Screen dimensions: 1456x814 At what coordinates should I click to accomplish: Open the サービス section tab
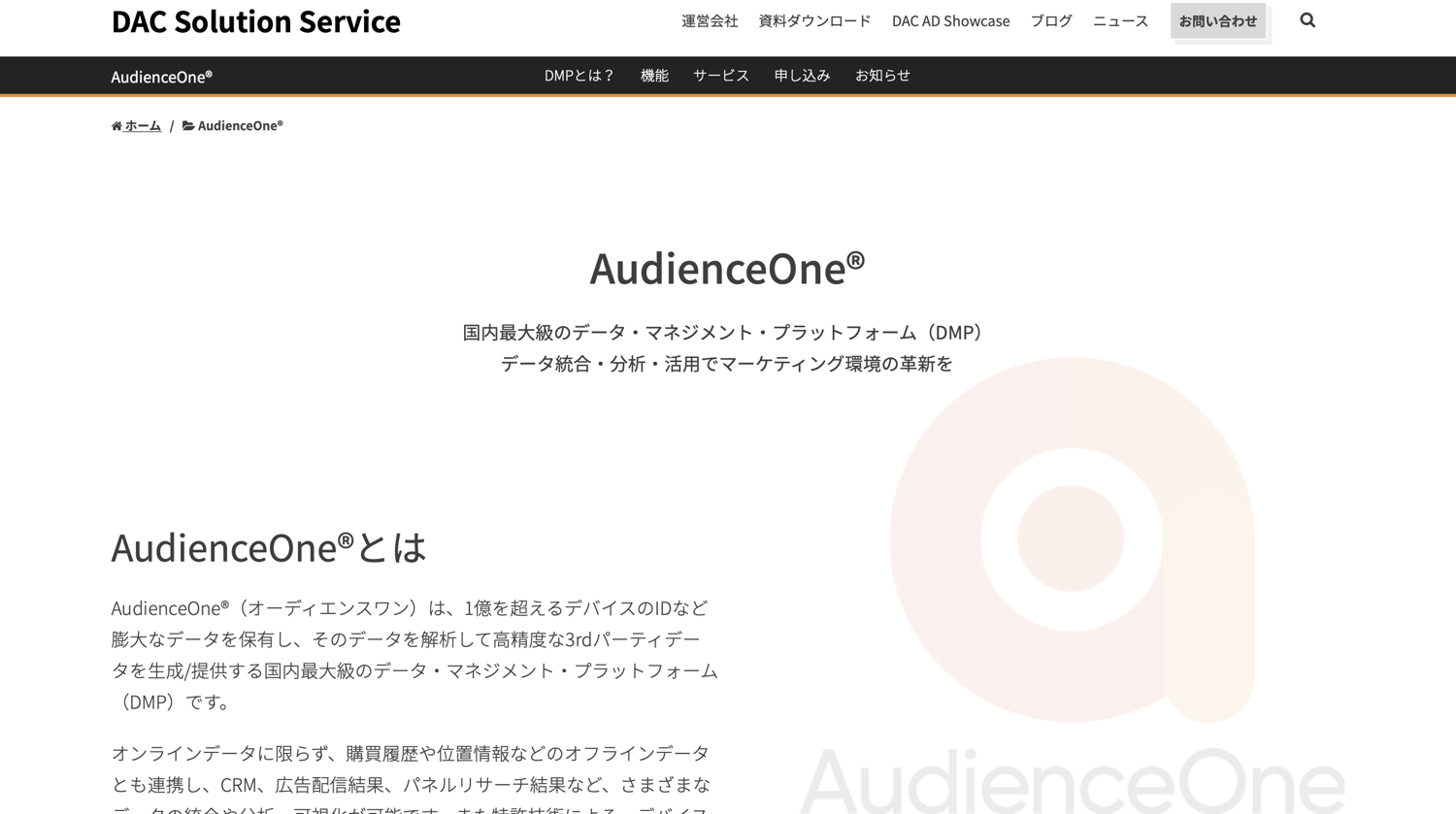[x=721, y=76]
